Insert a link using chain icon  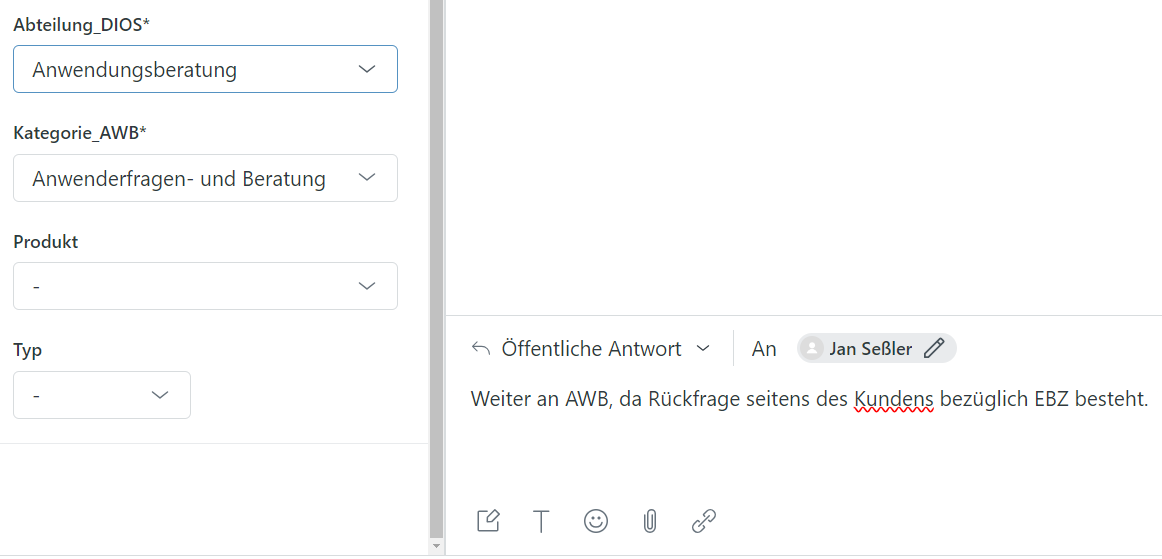pyautogui.click(x=704, y=521)
